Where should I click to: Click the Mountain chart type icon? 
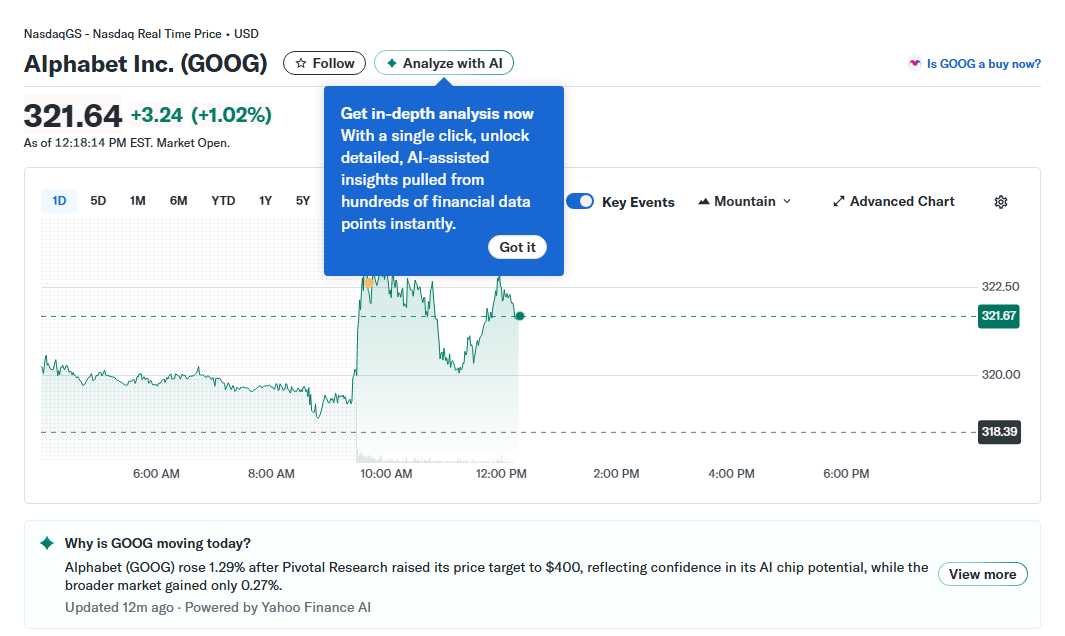tap(703, 201)
